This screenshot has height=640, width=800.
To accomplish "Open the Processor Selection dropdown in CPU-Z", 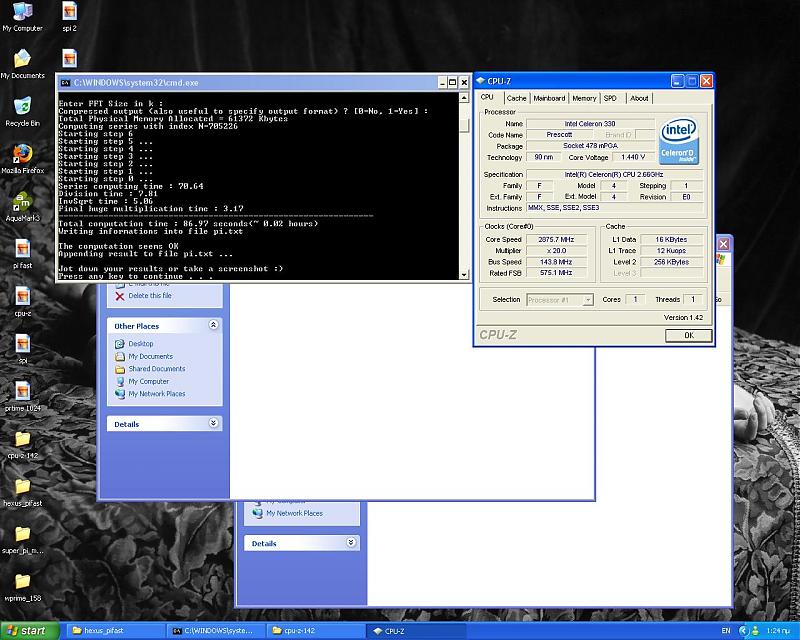I will (x=560, y=300).
